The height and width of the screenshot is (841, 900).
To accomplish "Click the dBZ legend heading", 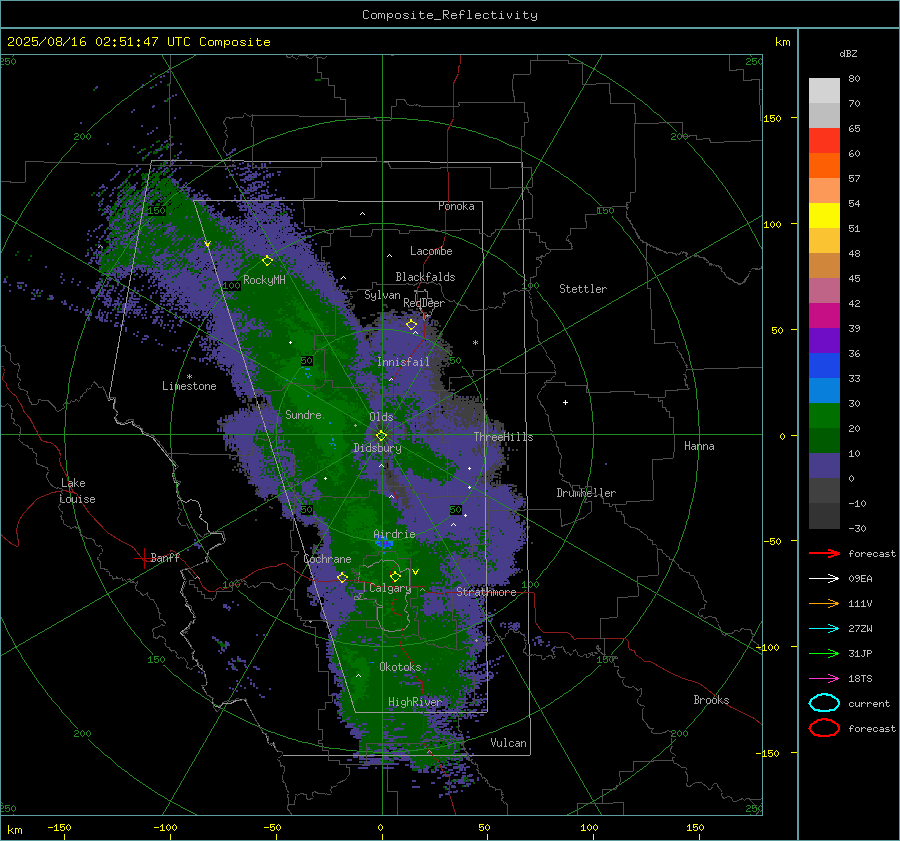I will point(848,53).
